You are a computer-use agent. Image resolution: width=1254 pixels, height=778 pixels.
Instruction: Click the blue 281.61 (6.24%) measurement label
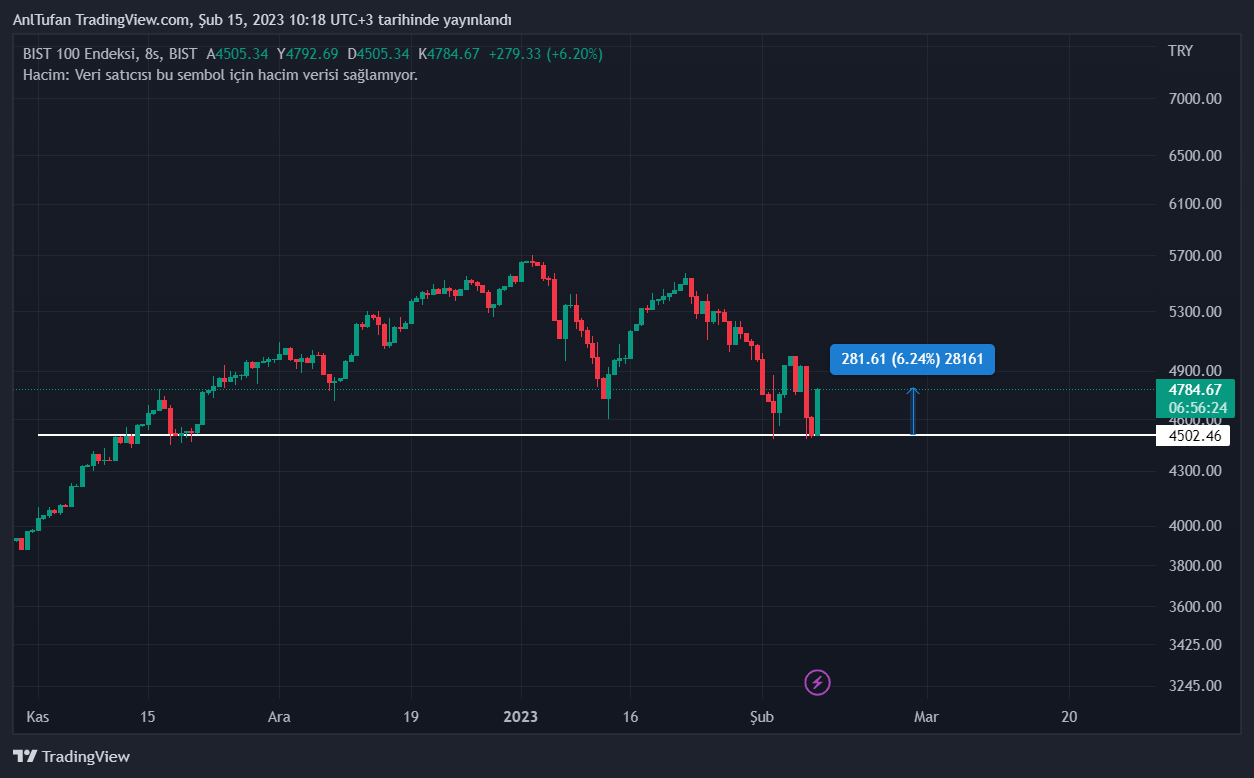pos(912,359)
